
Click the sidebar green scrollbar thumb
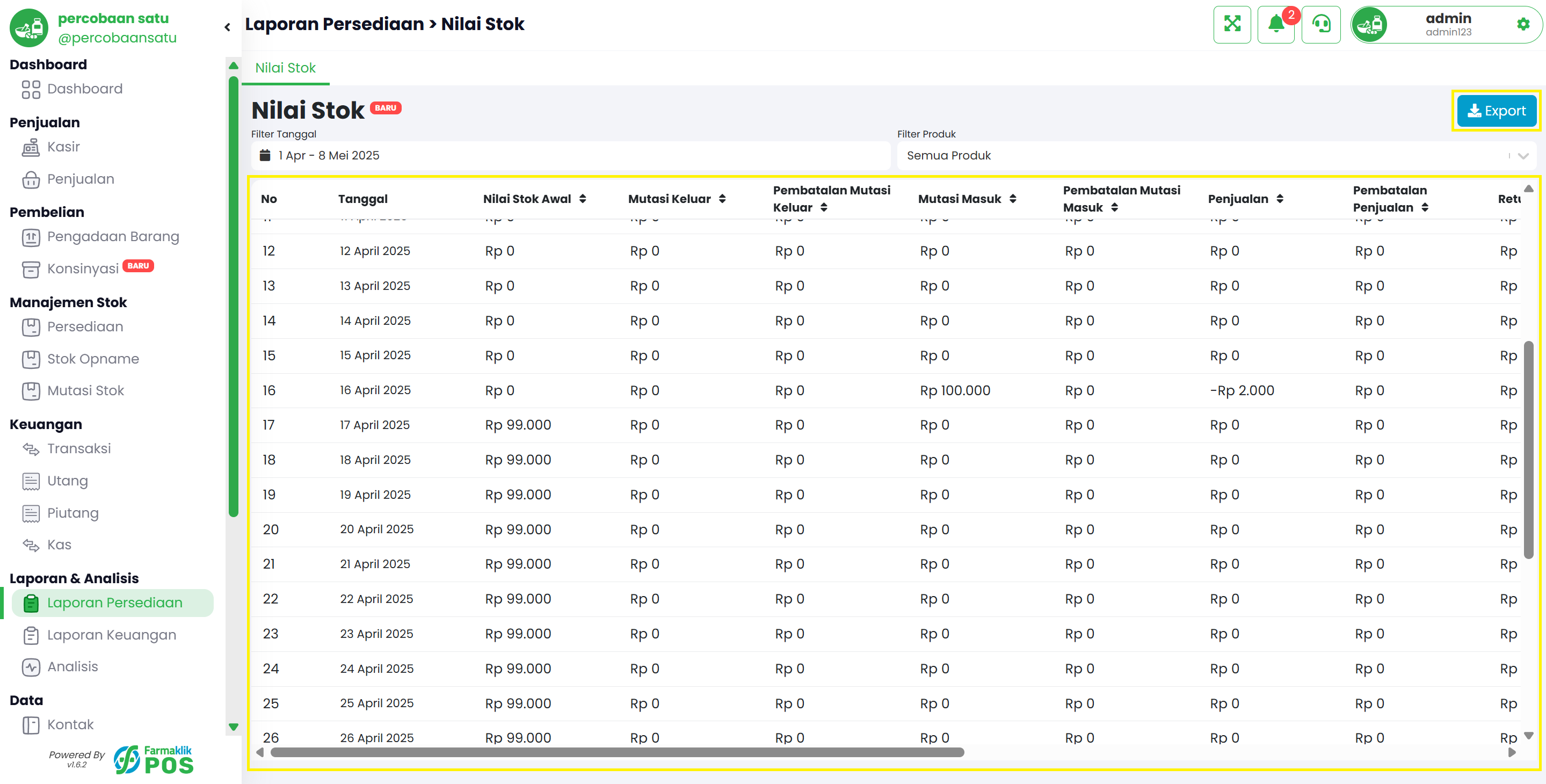coord(234,296)
